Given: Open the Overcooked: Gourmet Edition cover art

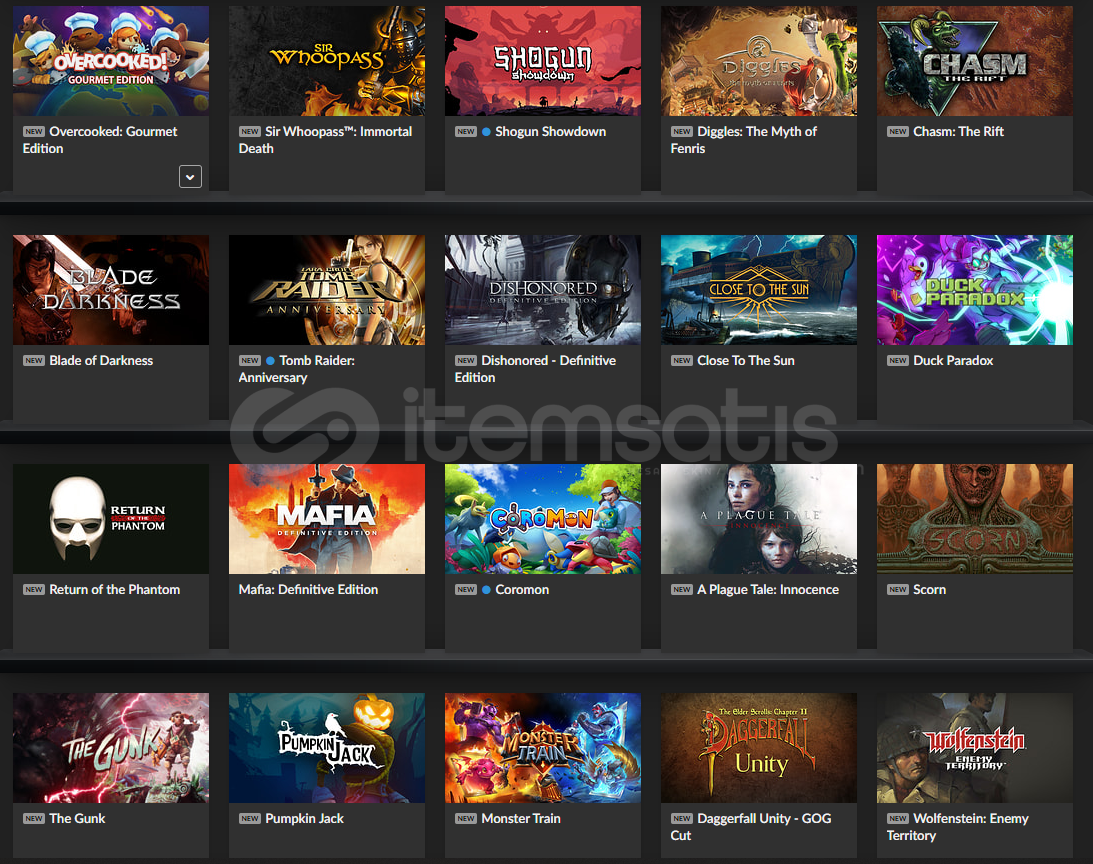Looking at the screenshot, I should click(x=111, y=61).
